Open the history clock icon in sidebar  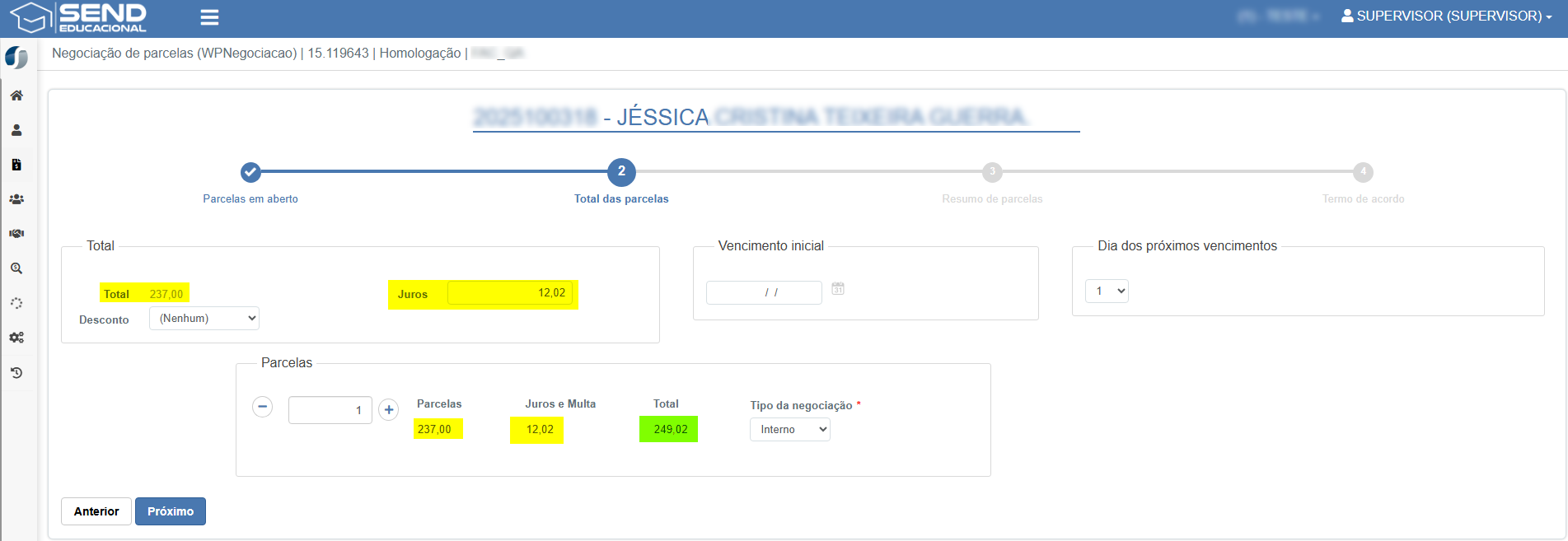(x=16, y=373)
